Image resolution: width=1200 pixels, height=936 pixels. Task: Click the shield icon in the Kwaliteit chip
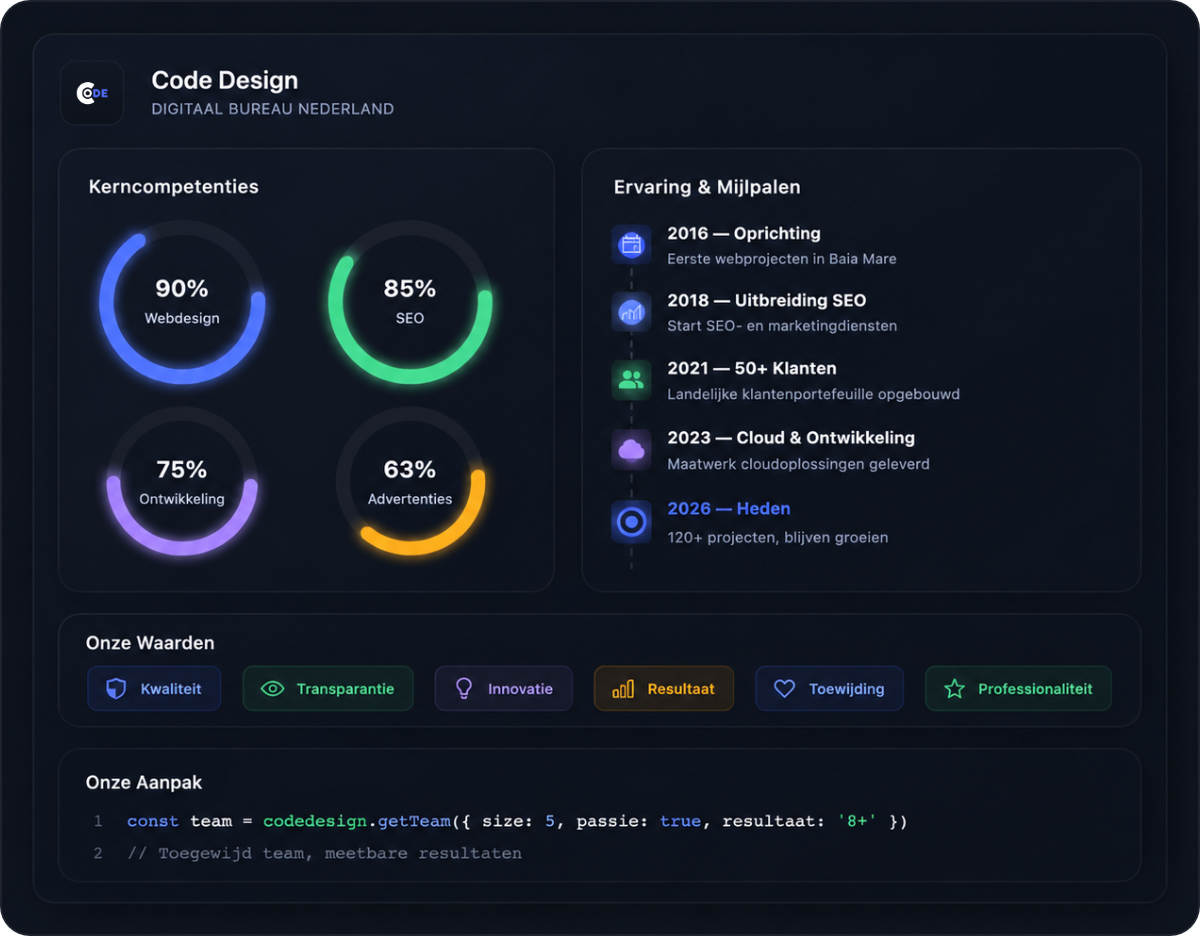pyautogui.click(x=116, y=689)
